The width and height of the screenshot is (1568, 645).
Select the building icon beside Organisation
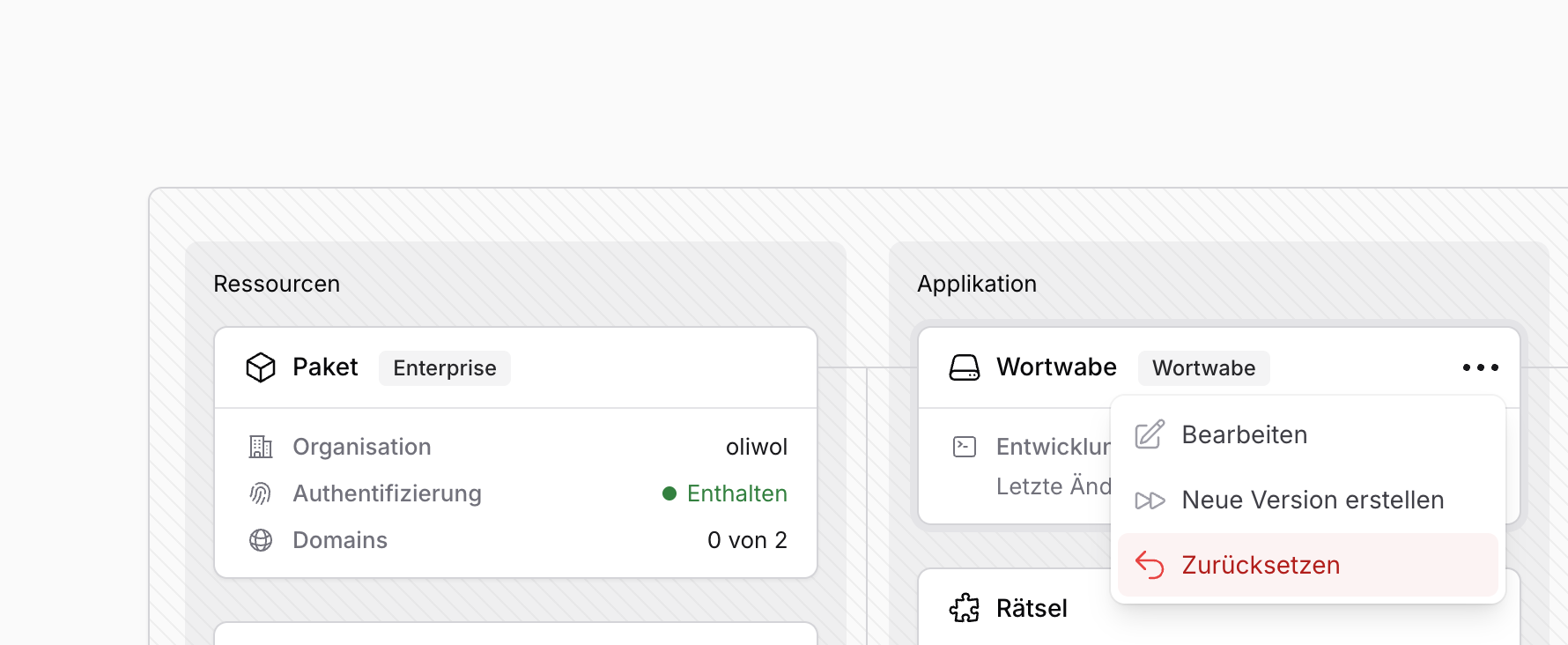tap(260, 447)
